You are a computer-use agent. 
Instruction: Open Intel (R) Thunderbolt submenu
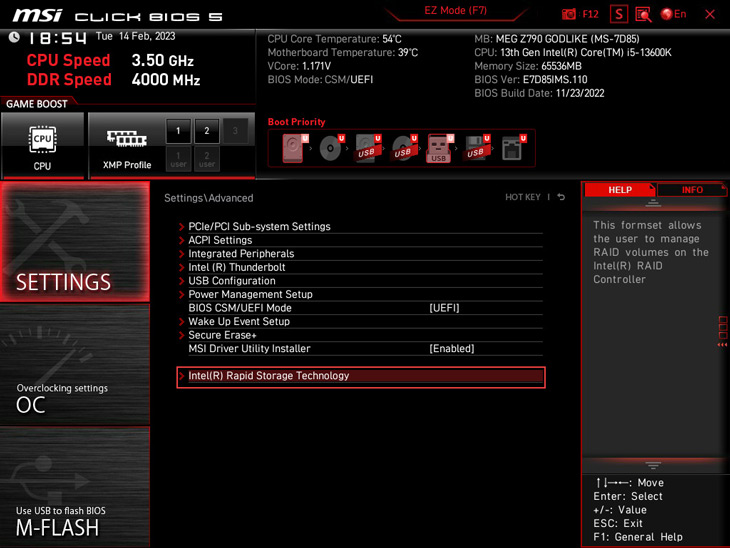[x=360, y=267]
